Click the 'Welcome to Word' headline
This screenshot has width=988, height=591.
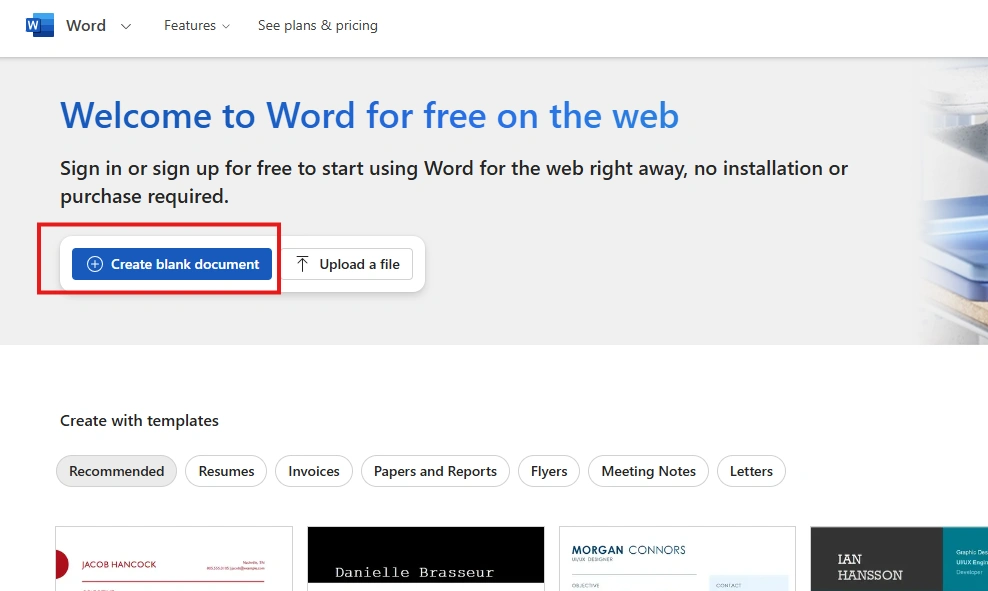369,115
